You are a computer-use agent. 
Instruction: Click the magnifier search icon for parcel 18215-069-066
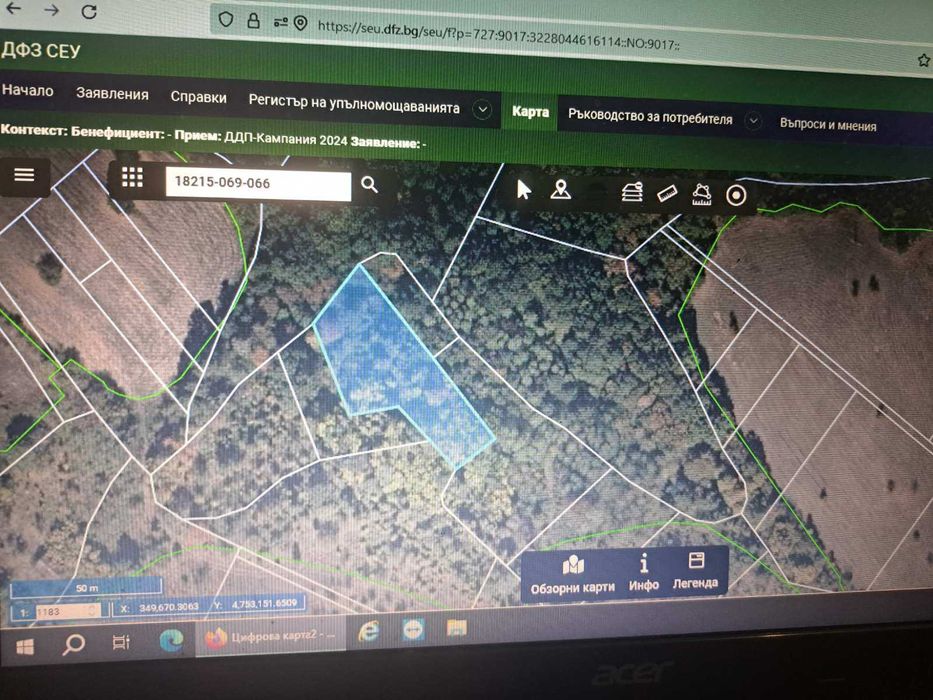(369, 185)
